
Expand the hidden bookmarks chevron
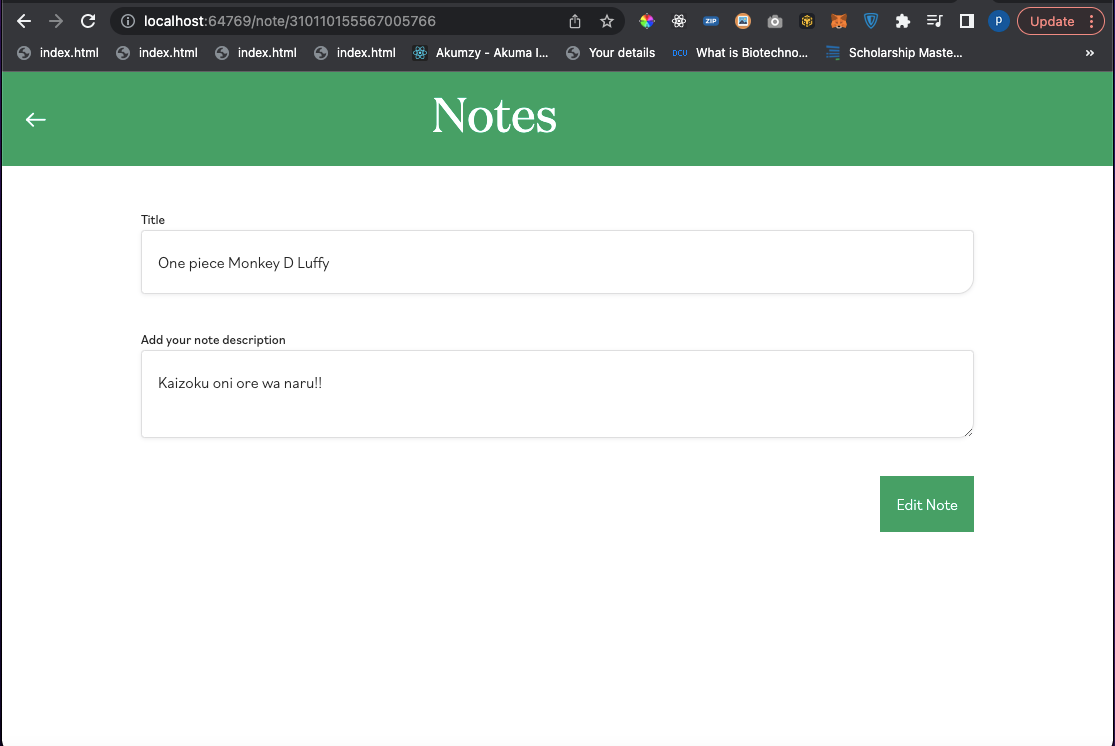(1089, 53)
